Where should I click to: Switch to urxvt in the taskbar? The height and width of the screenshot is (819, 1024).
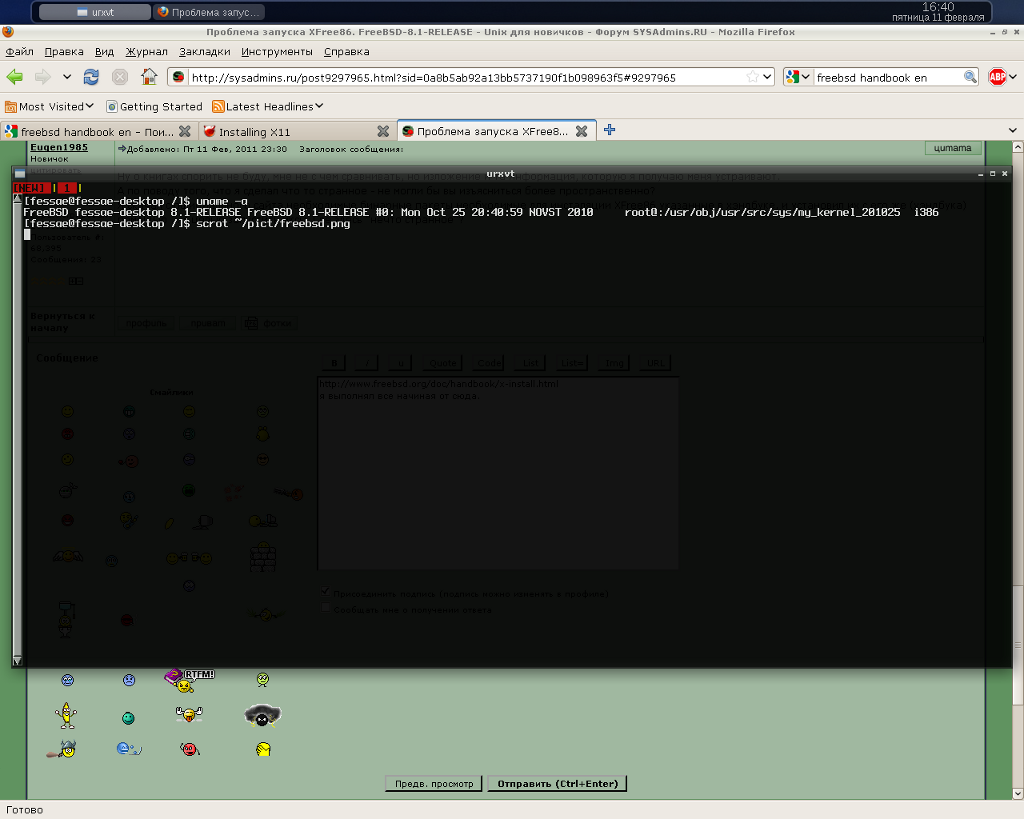[95, 12]
